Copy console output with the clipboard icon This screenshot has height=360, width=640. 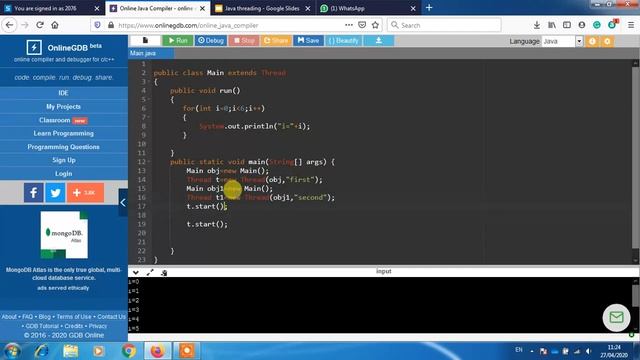coord(164,272)
